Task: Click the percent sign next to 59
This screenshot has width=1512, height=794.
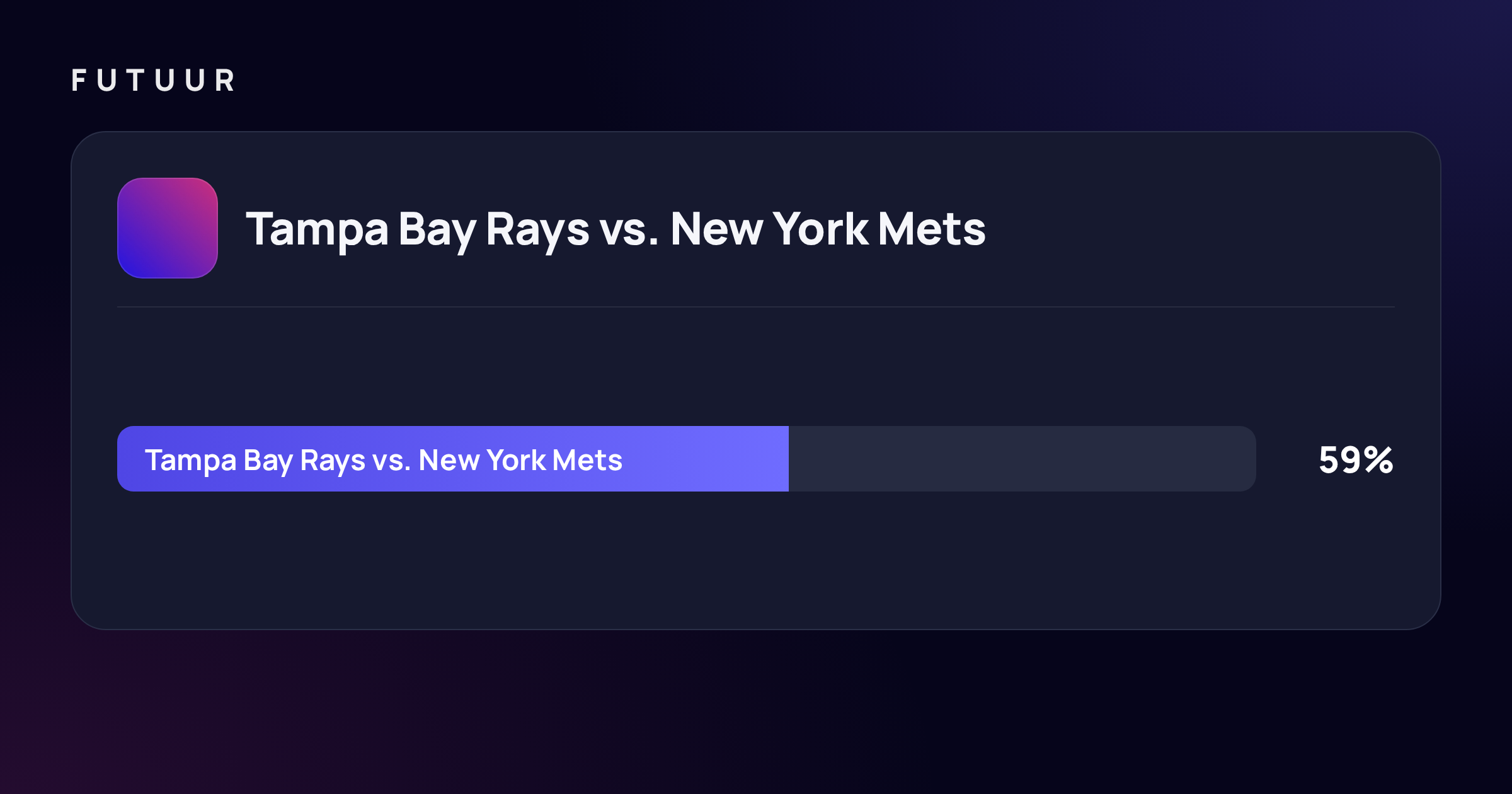Action: [1378, 460]
